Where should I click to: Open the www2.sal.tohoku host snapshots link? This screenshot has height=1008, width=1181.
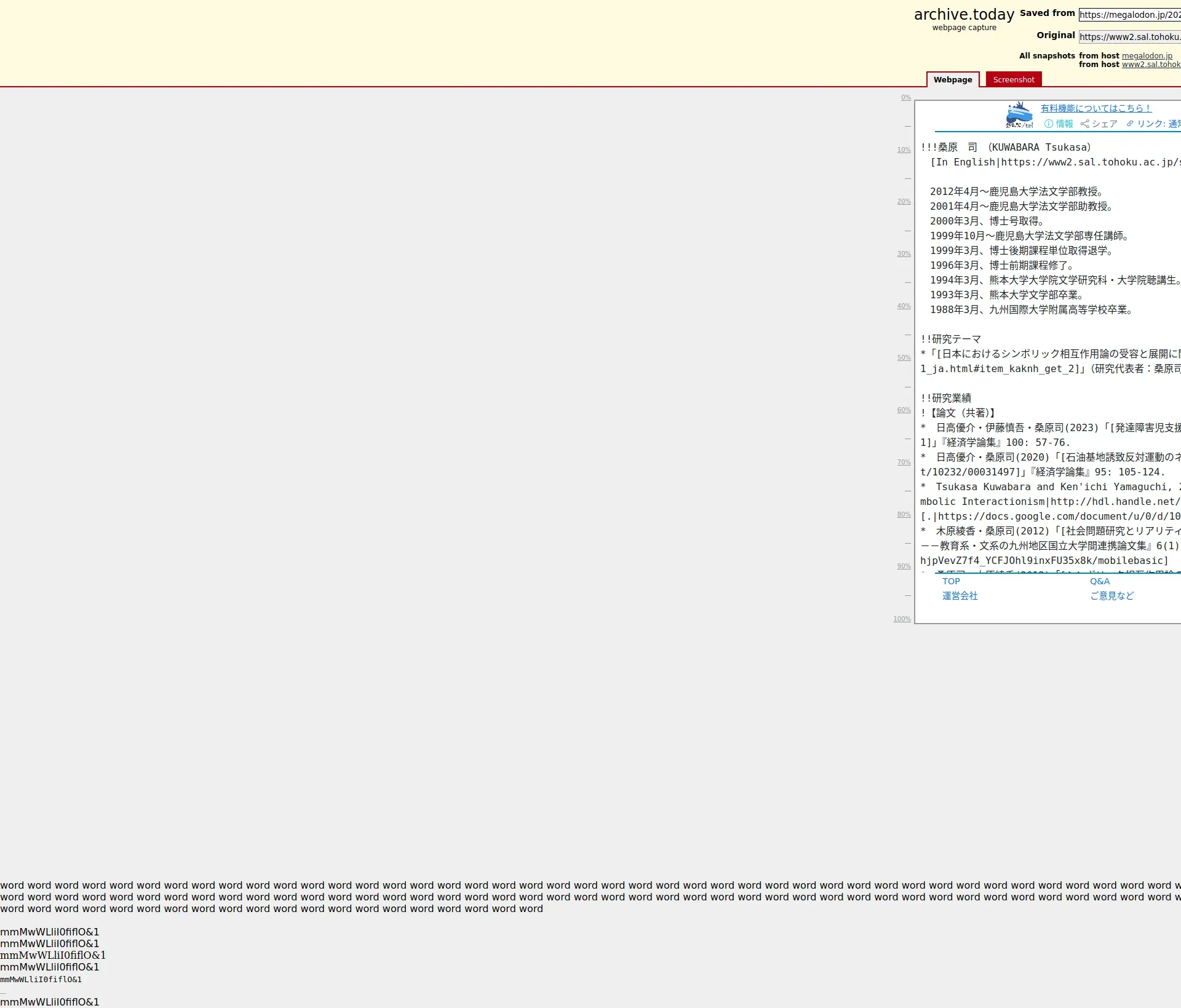(x=1151, y=65)
